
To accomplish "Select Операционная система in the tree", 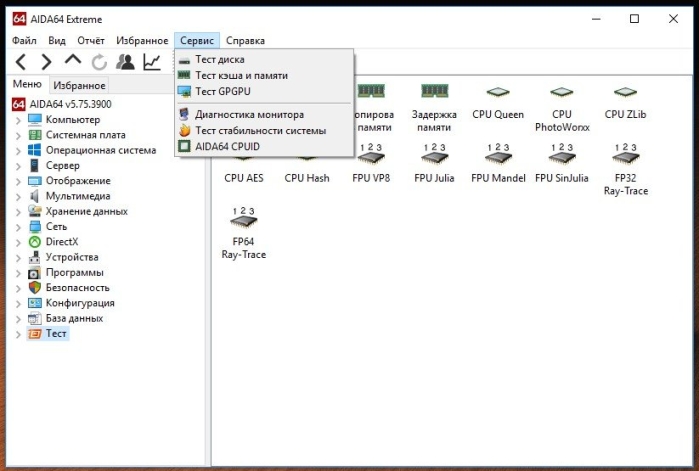I will 92,150.
